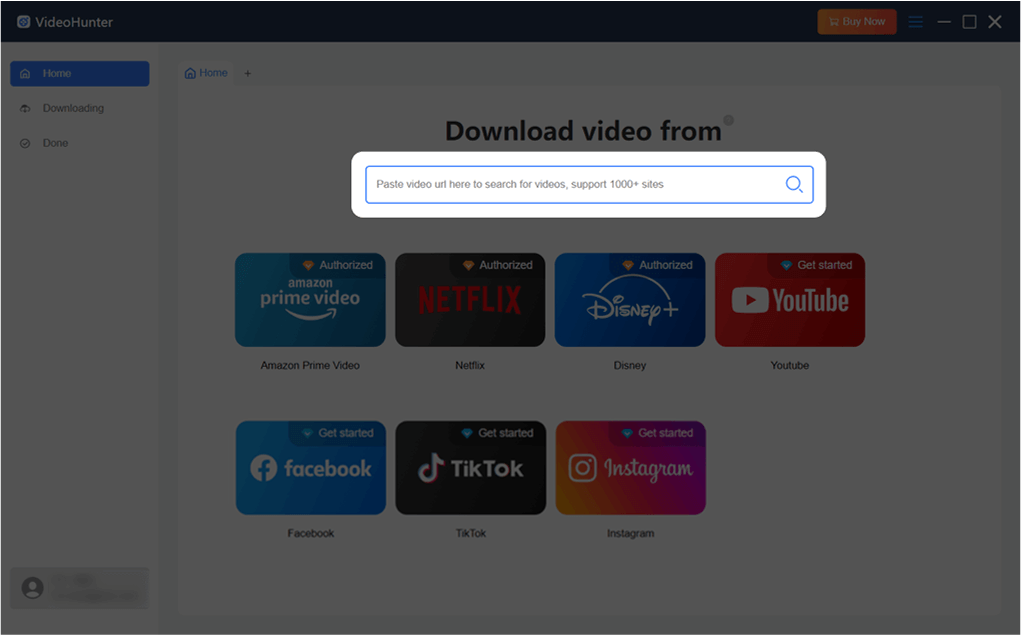Click Get started badge on YouTube card
Screen dimensions: 1021x635
pos(817,265)
